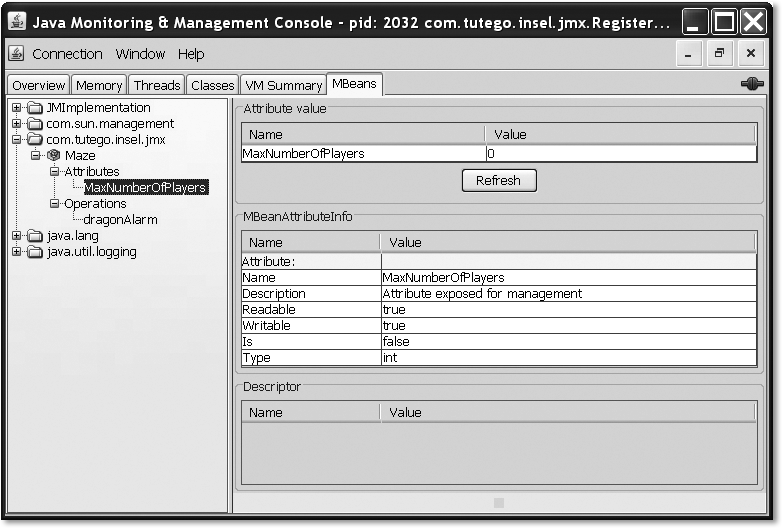Click the 'true' value in the Readable row
The width and height of the screenshot is (782, 528).
tap(569, 310)
